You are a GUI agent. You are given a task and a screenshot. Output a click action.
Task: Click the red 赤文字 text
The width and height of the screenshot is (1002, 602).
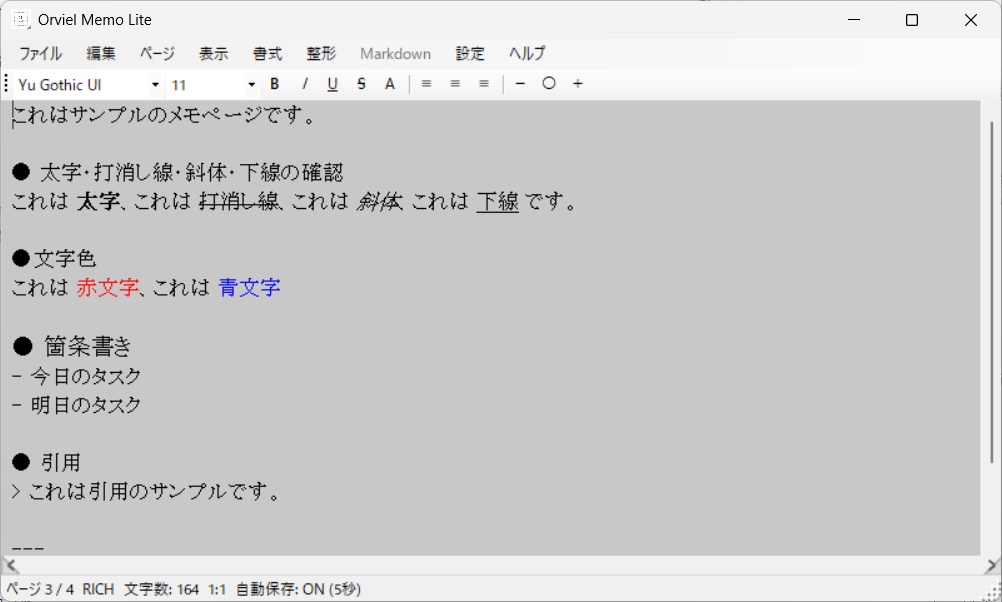[107, 288]
